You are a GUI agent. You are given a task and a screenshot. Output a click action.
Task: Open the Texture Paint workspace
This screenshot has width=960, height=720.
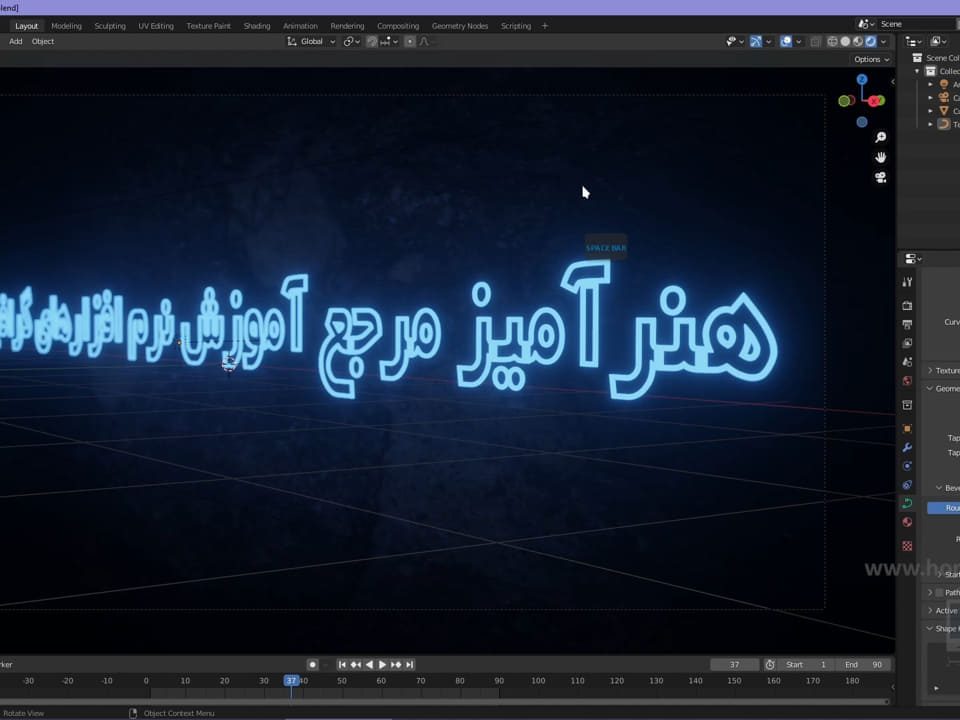tap(209, 26)
